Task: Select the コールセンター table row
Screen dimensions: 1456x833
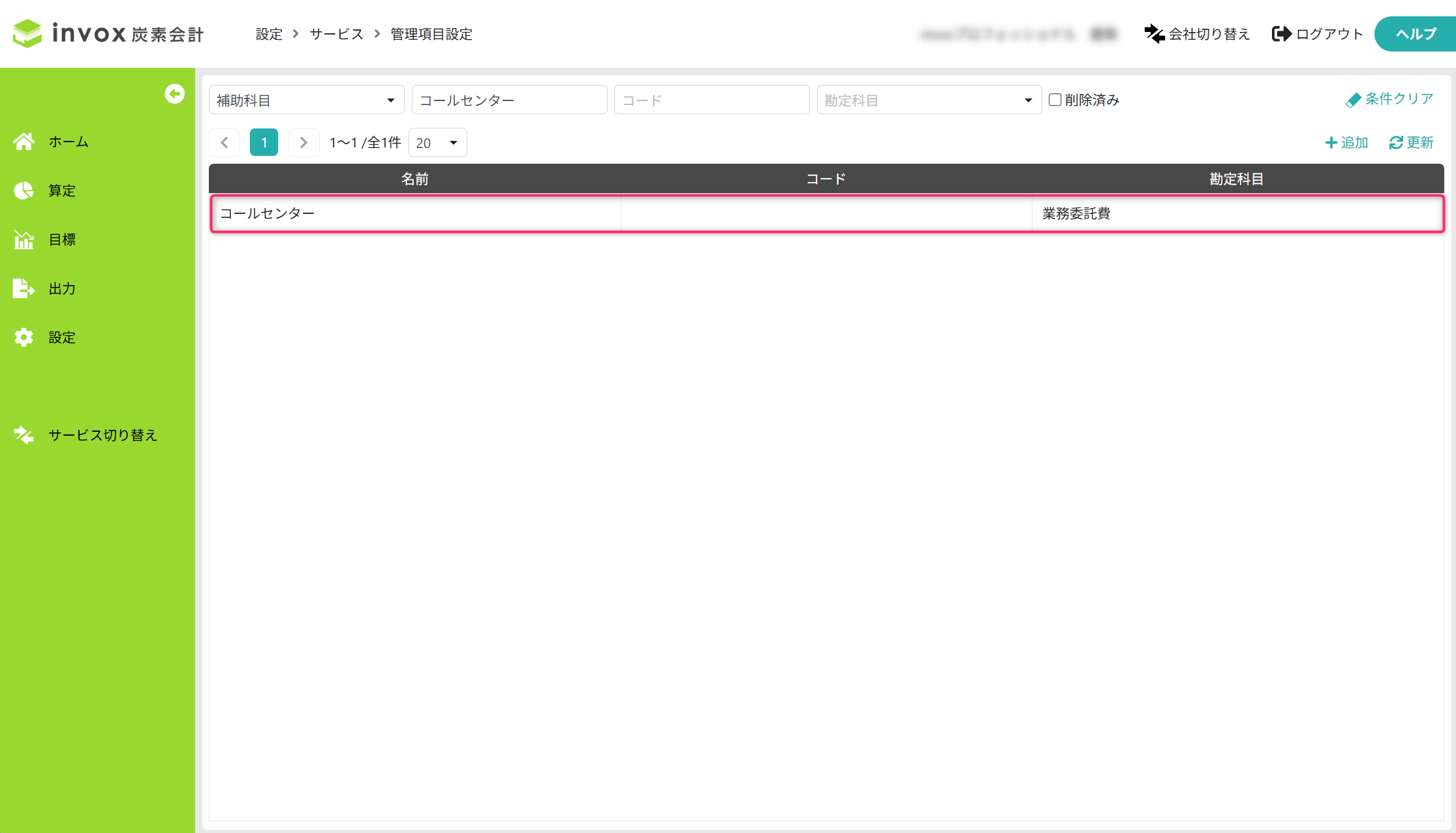Action: click(x=826, y=213)
